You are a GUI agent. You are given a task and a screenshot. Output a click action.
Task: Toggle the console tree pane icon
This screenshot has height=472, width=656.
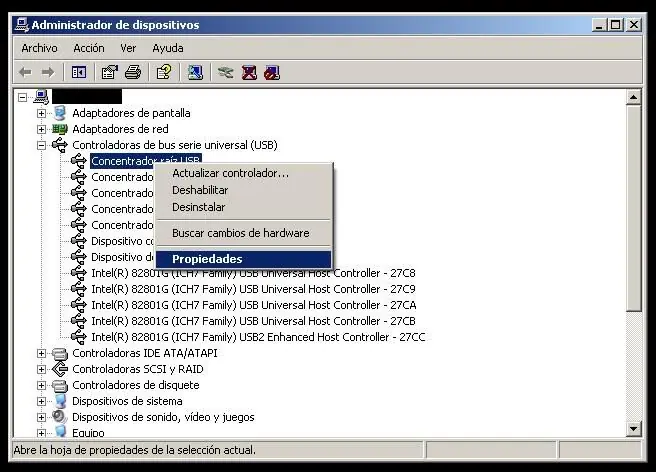[79, 72]
